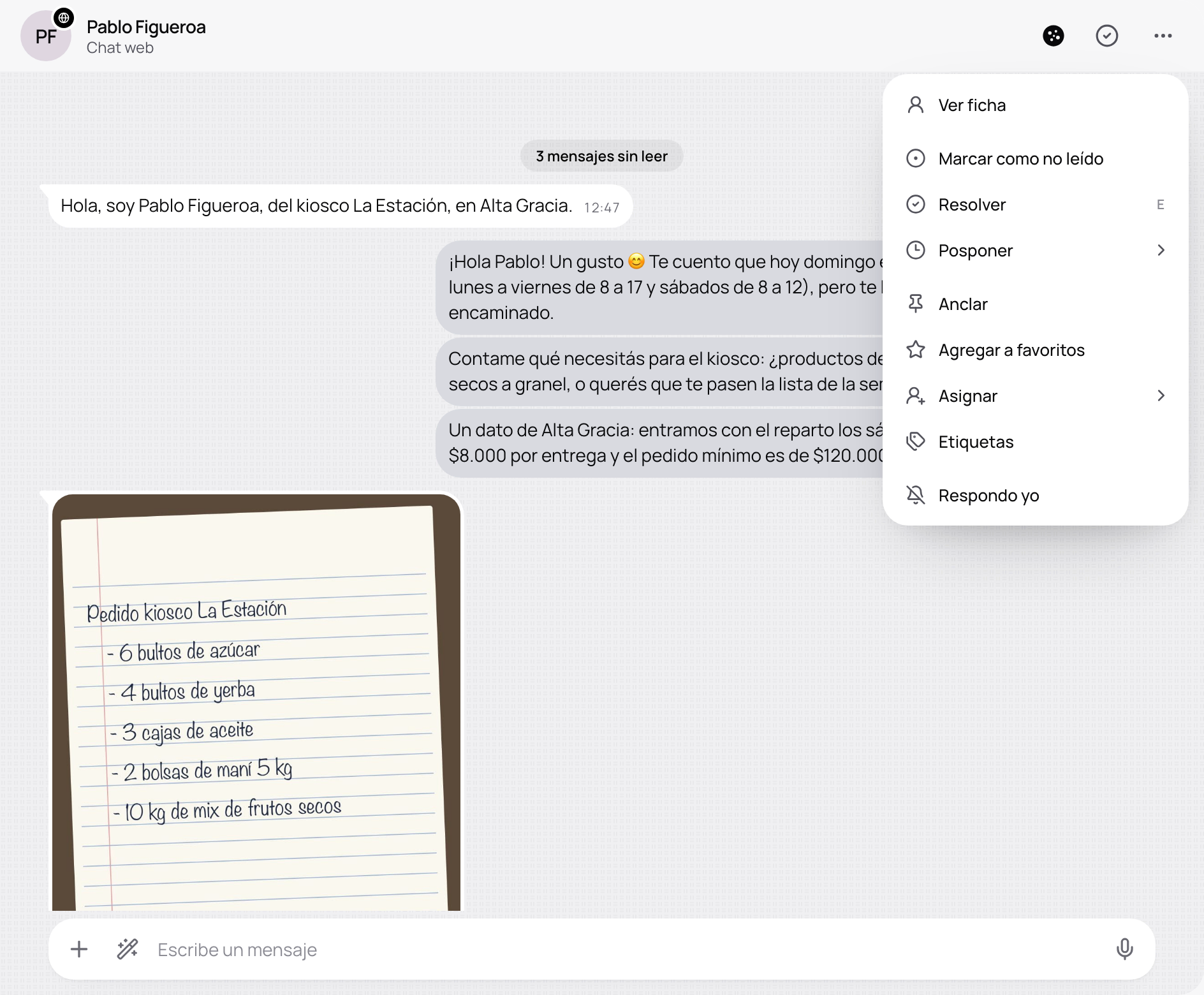Click the Contame qué necesitás message
The image size is (1204, 995).
coord(659,371)
